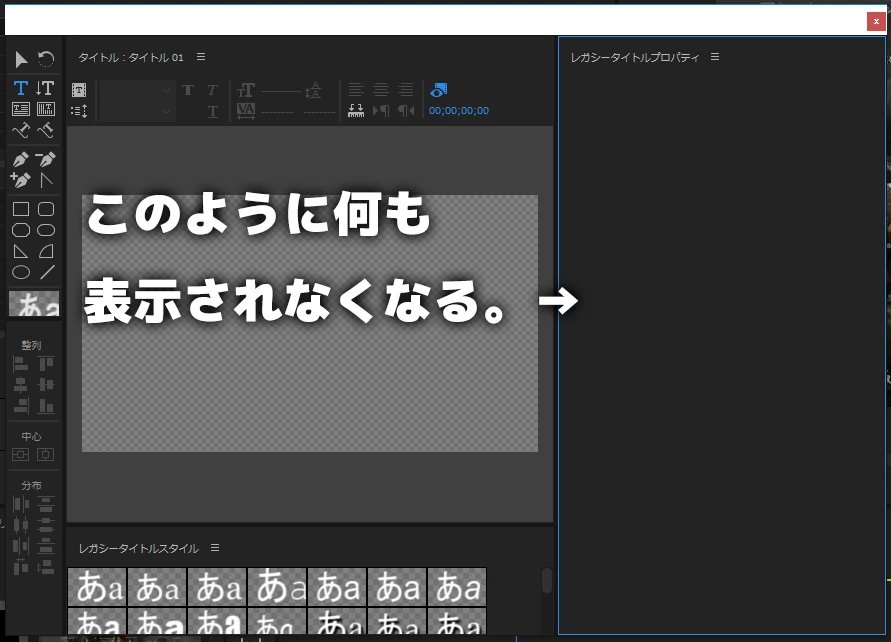
Task: Choose the horizontal Type tool
Action: 21,88
